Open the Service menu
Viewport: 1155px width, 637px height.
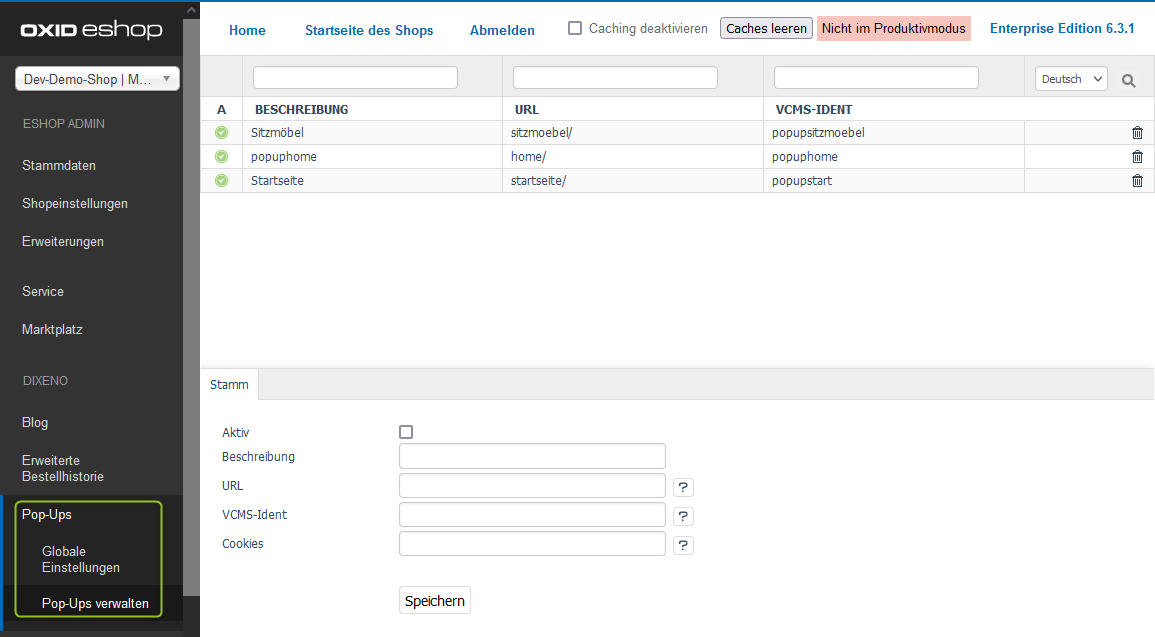coord(43,292)
